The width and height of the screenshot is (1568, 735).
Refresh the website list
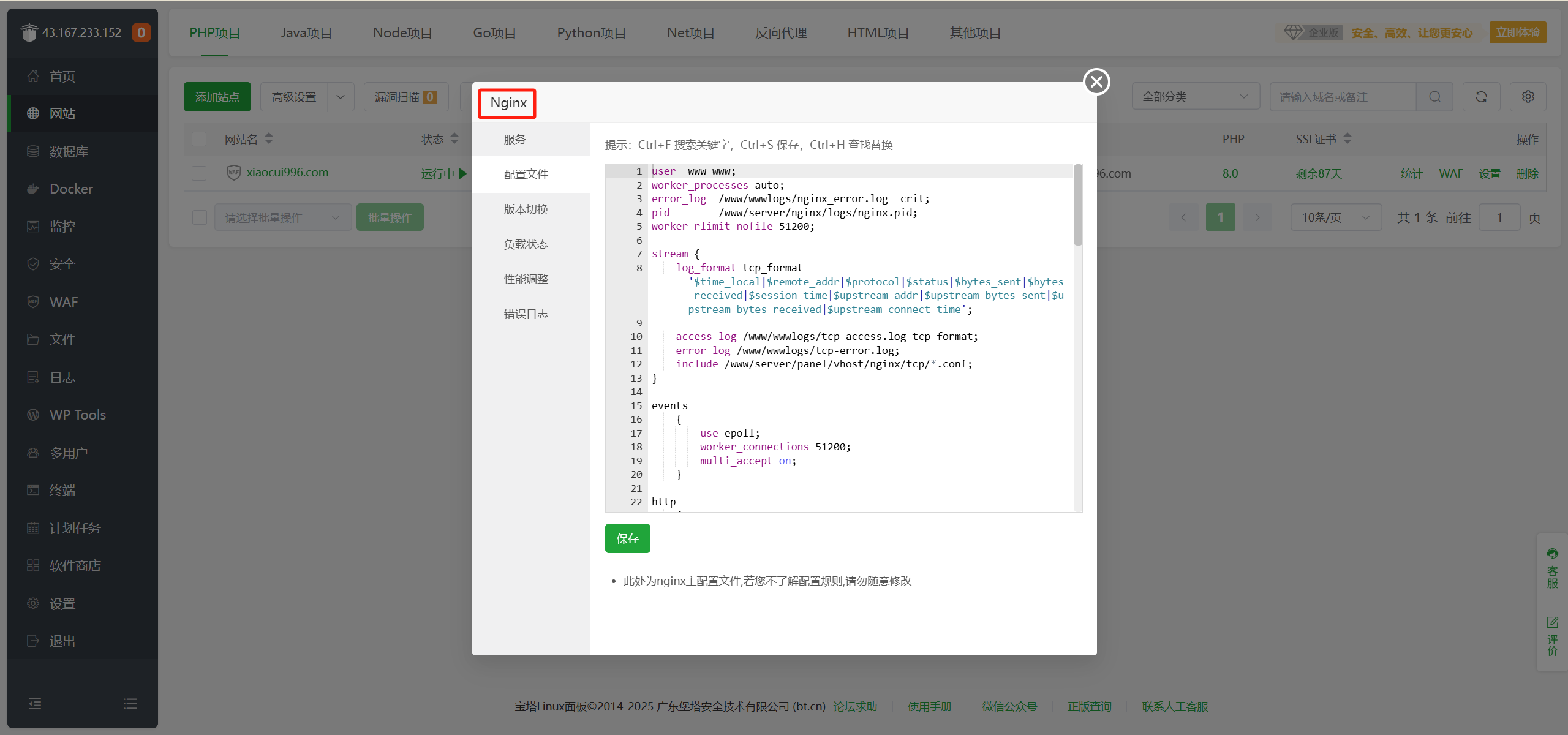[x=1481, y=96]
